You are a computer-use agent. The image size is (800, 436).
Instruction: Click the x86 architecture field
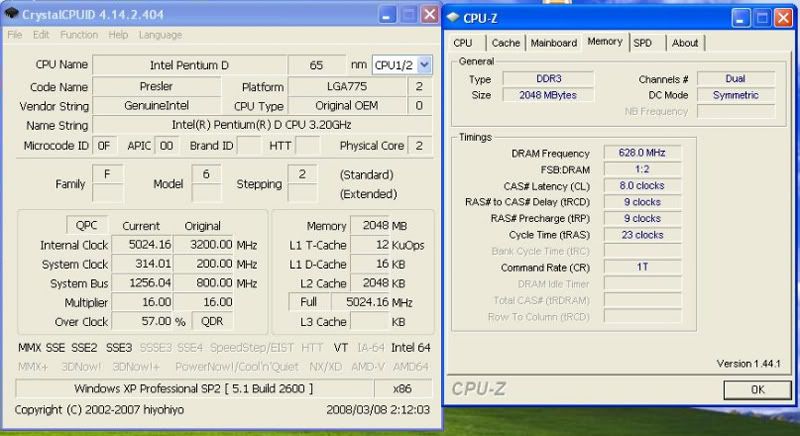coord(403,389)
